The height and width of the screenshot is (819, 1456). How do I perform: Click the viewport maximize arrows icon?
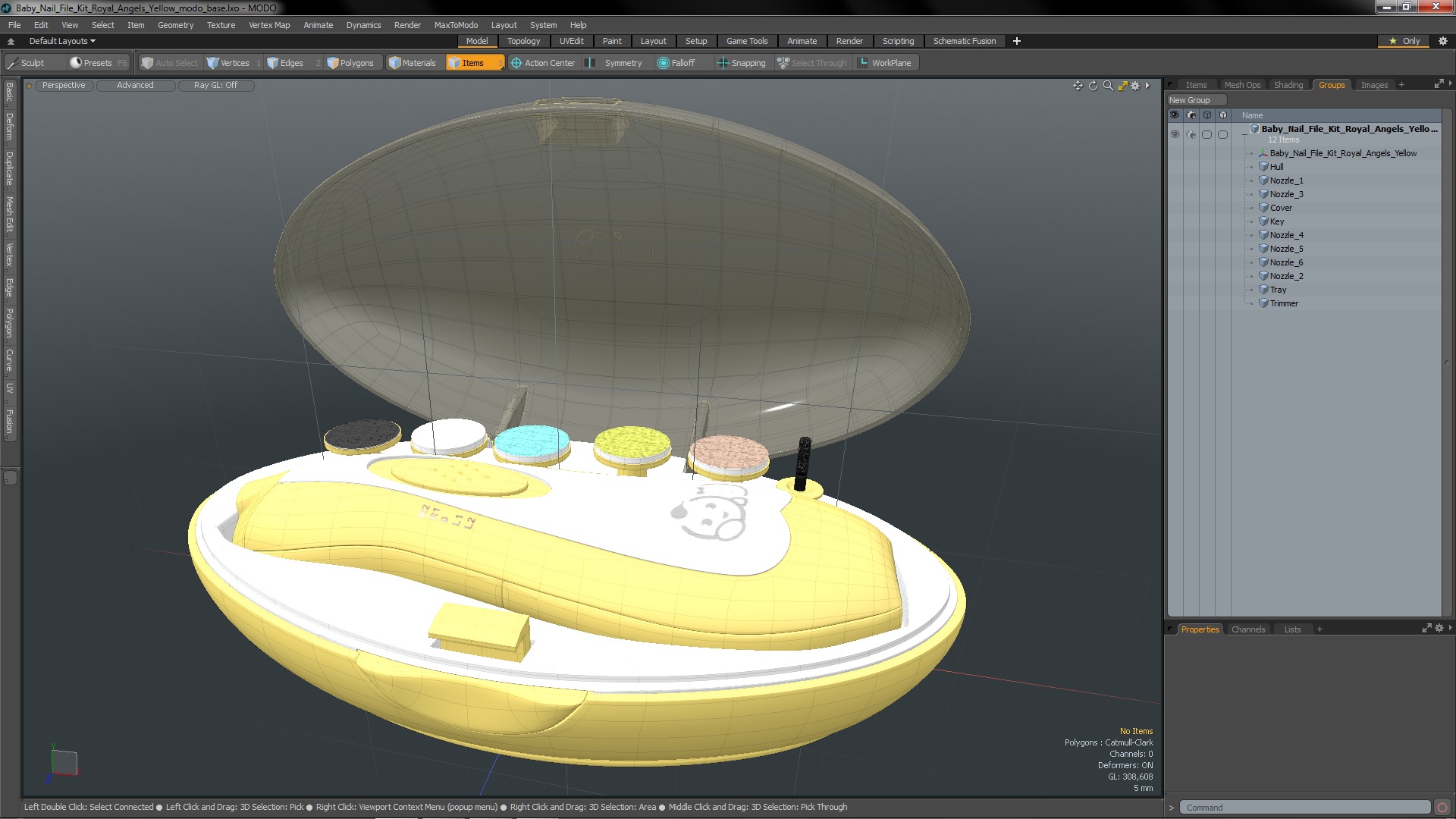click(x=1123, y=86)
